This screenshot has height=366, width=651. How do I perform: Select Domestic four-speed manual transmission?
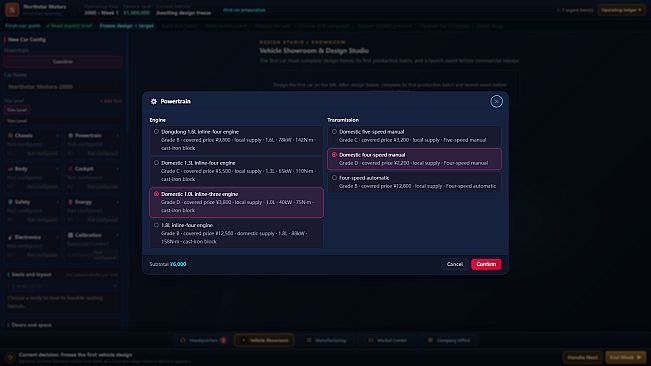pyautogui.click(x=414, y=159)
